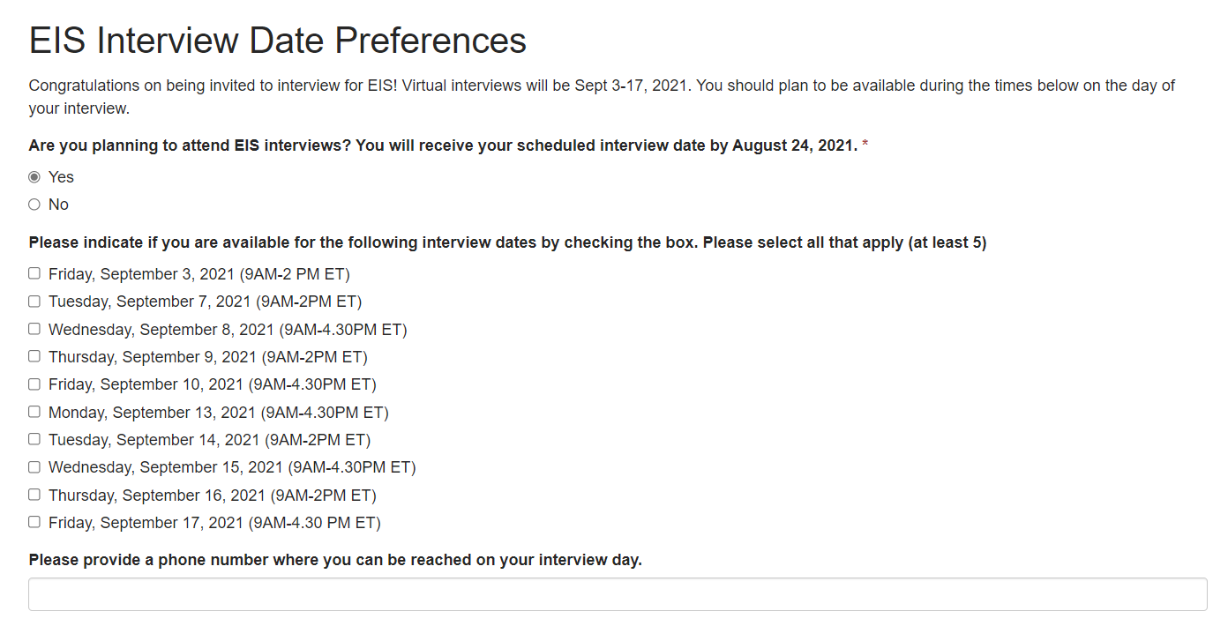The width and height of the screenshot is (1228, 626).
Task: Click the 'No' label text
Action: tap(59, 205)
